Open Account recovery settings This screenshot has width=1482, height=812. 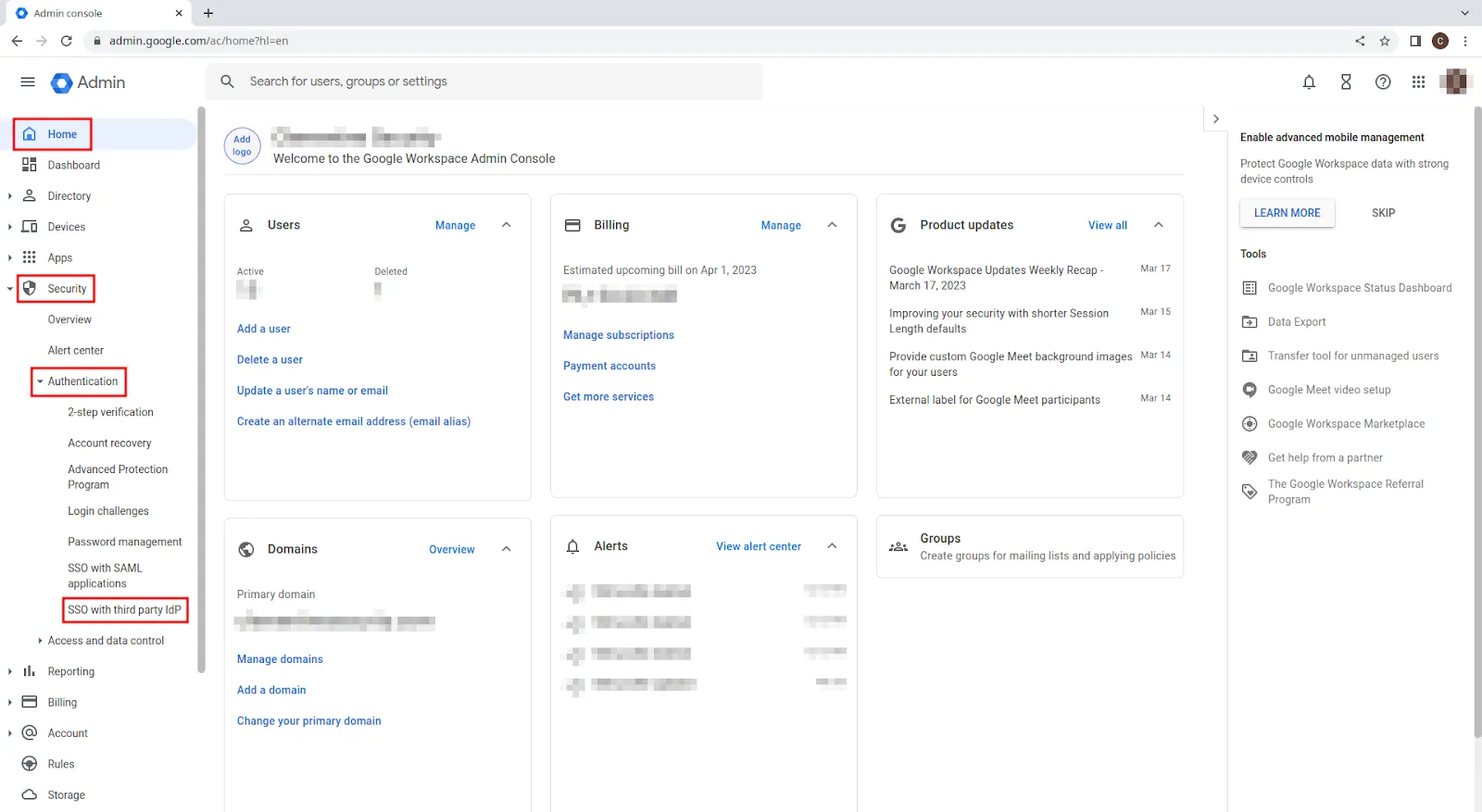[x=109, y=443]
